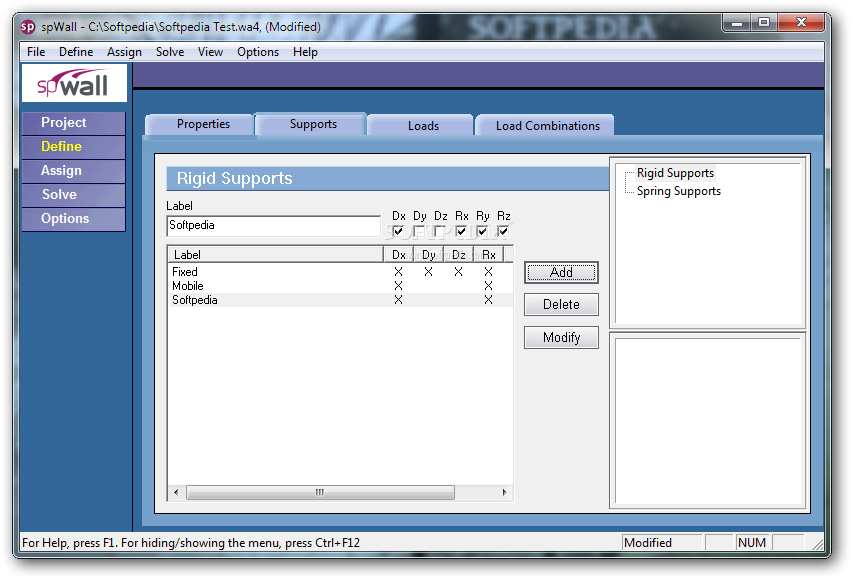The height and width of the screenshot is (579, 852).
Task: Click the horizontal scrollbar right arrow
Action: [505, 493]
